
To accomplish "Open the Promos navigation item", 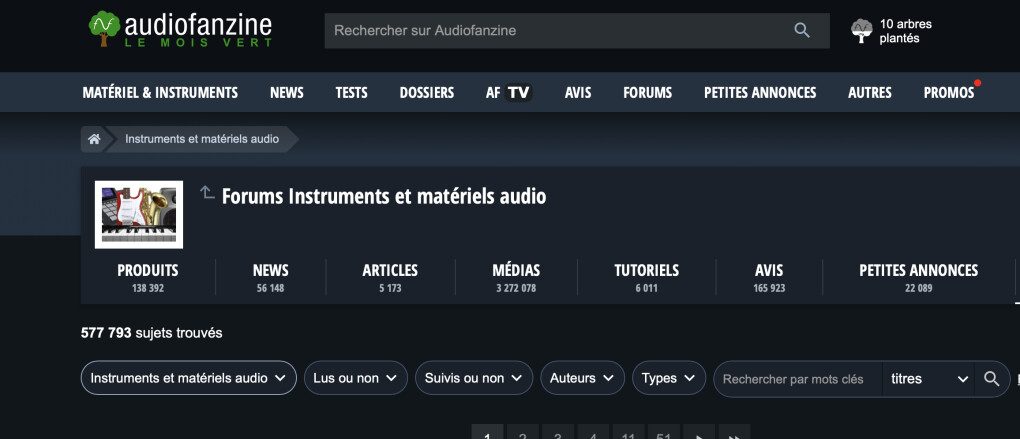I will tap(949, 93).
